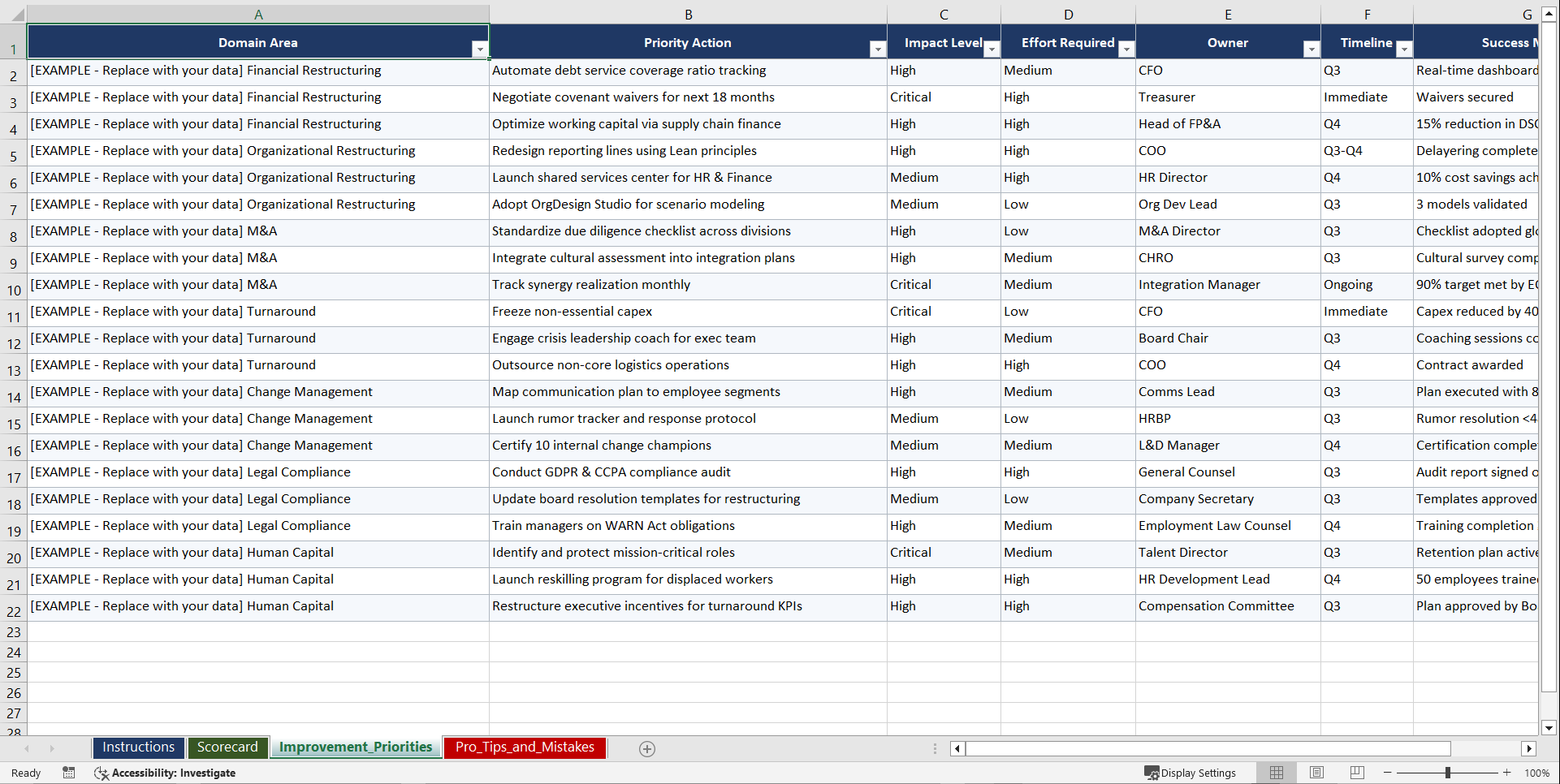Open the Impact Level filter dropdown
The height and width of the screenshot is (784, 1560).
tap(991, 49)
